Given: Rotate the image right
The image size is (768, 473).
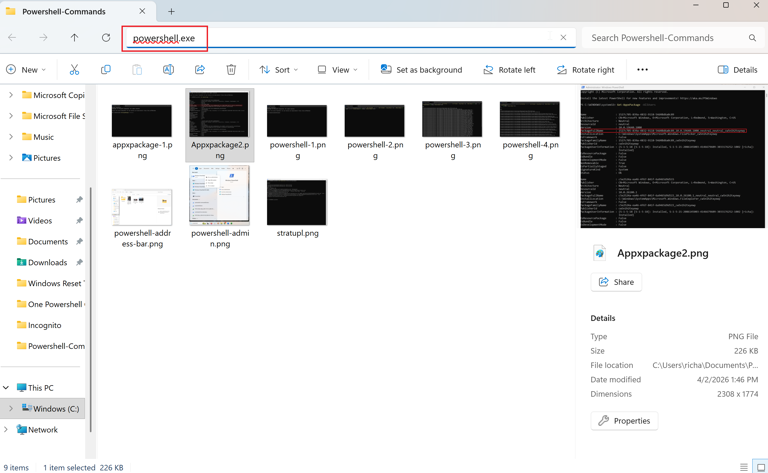Looking at the screenshot, I should pyautogui.click(x=586, y=70).
